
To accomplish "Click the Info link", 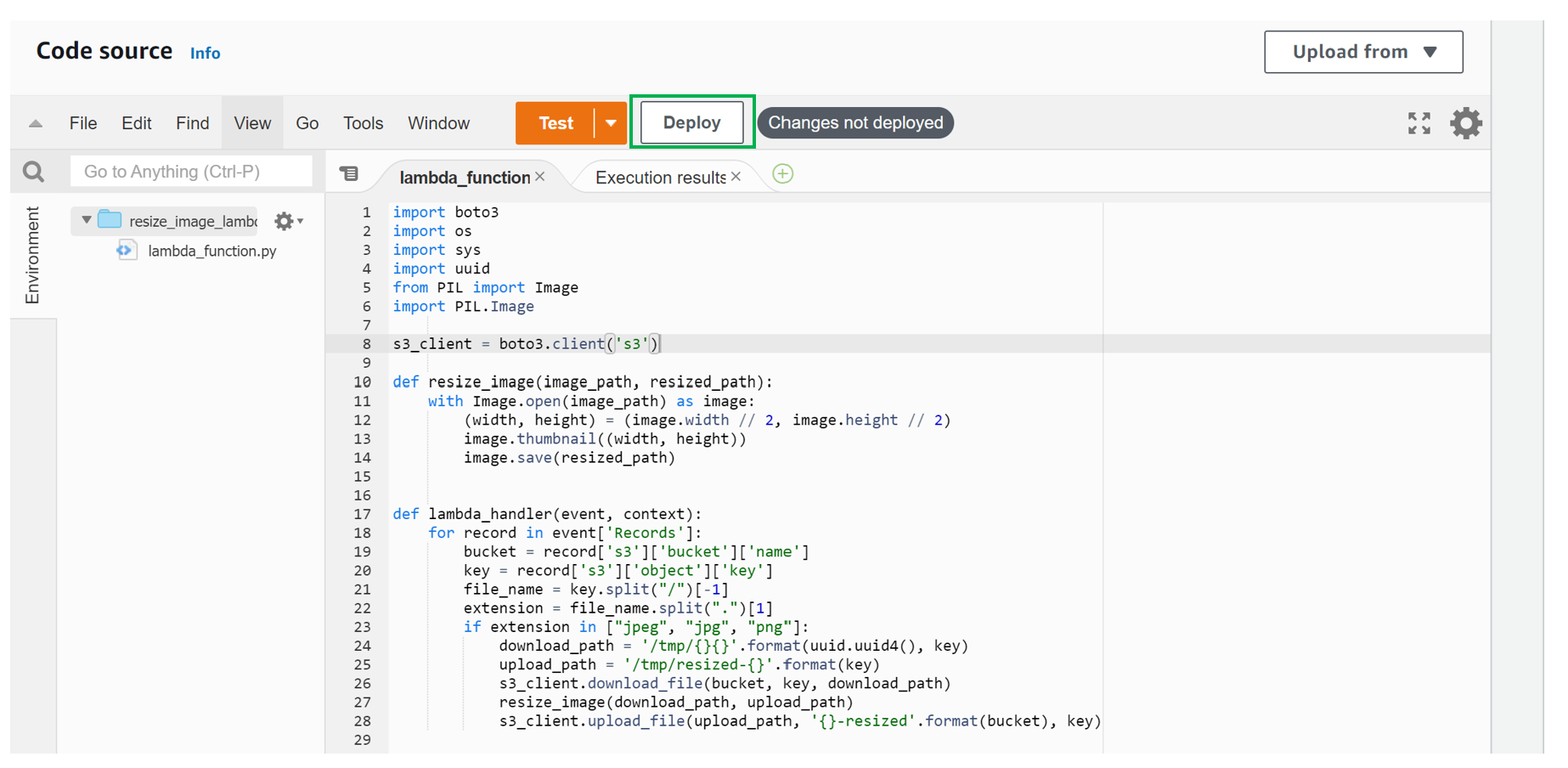I will click(x=205, y=54).
